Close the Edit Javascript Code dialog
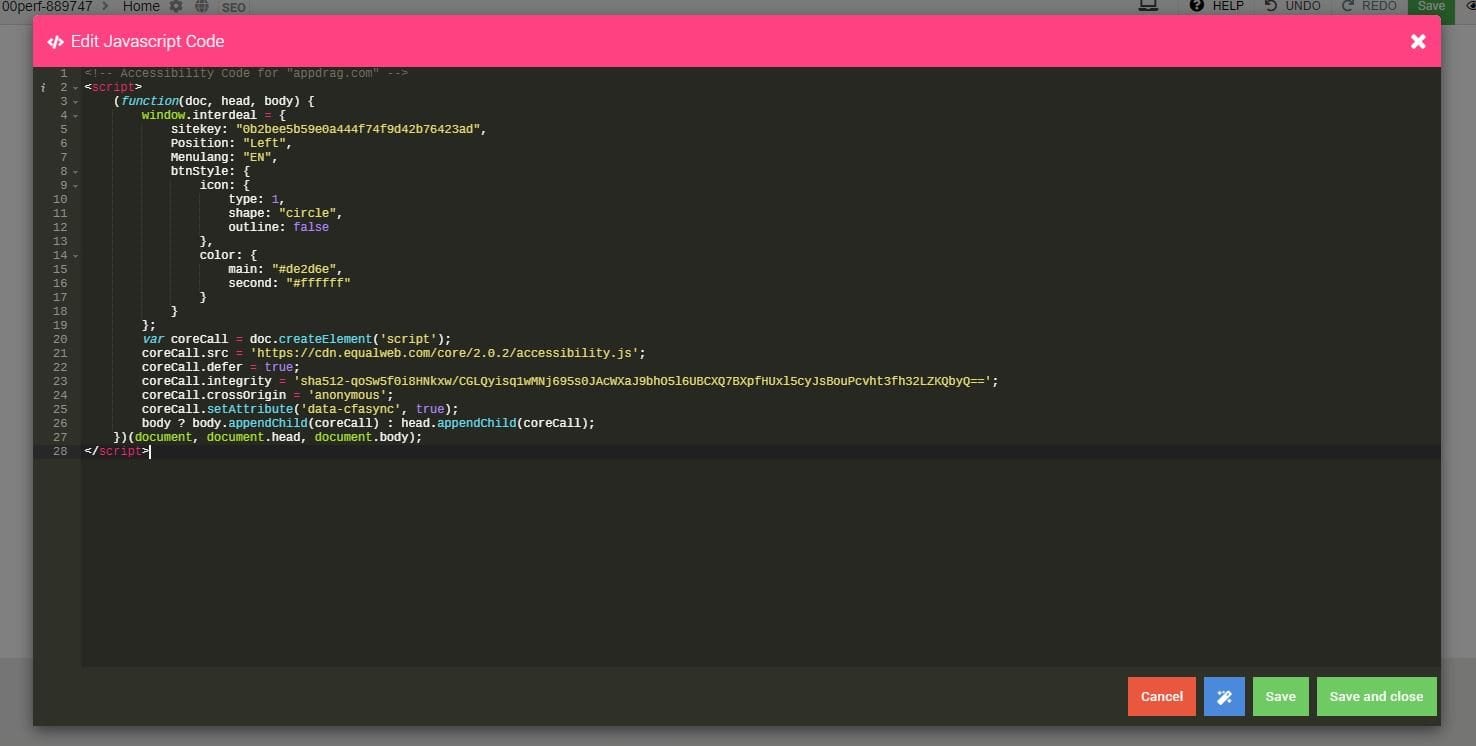The image size is (1476, 746). coord(1418,41)
